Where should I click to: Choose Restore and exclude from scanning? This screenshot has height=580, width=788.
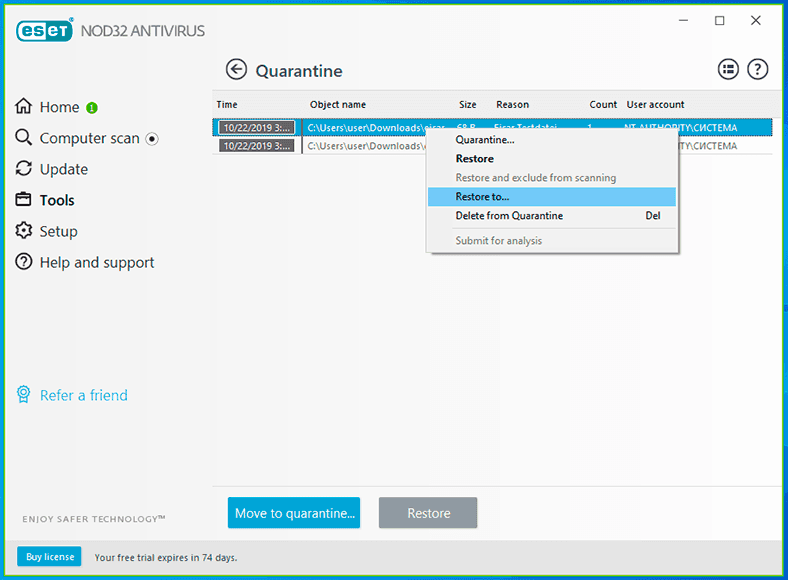(x=552, y=178)
